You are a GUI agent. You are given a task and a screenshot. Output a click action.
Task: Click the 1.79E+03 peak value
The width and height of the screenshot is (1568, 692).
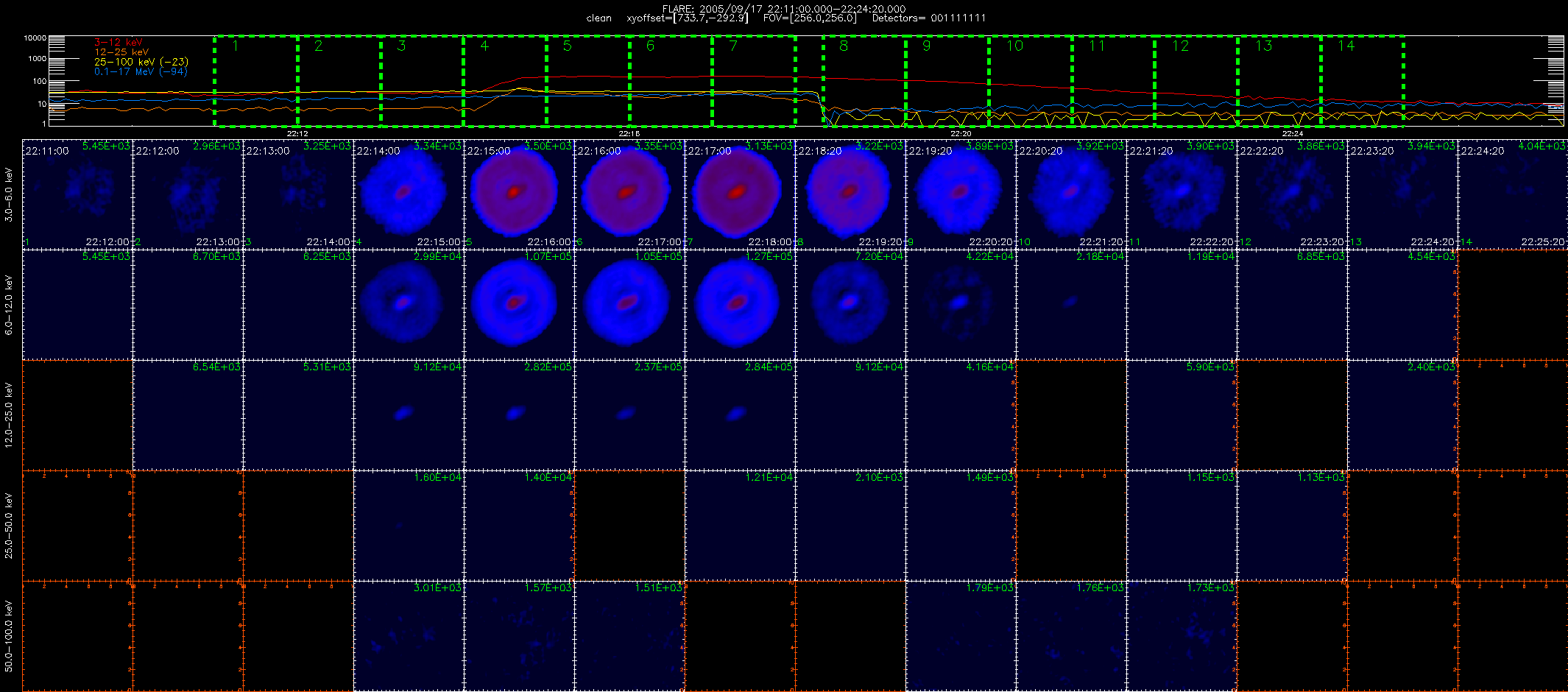click(x=989, y=588)
